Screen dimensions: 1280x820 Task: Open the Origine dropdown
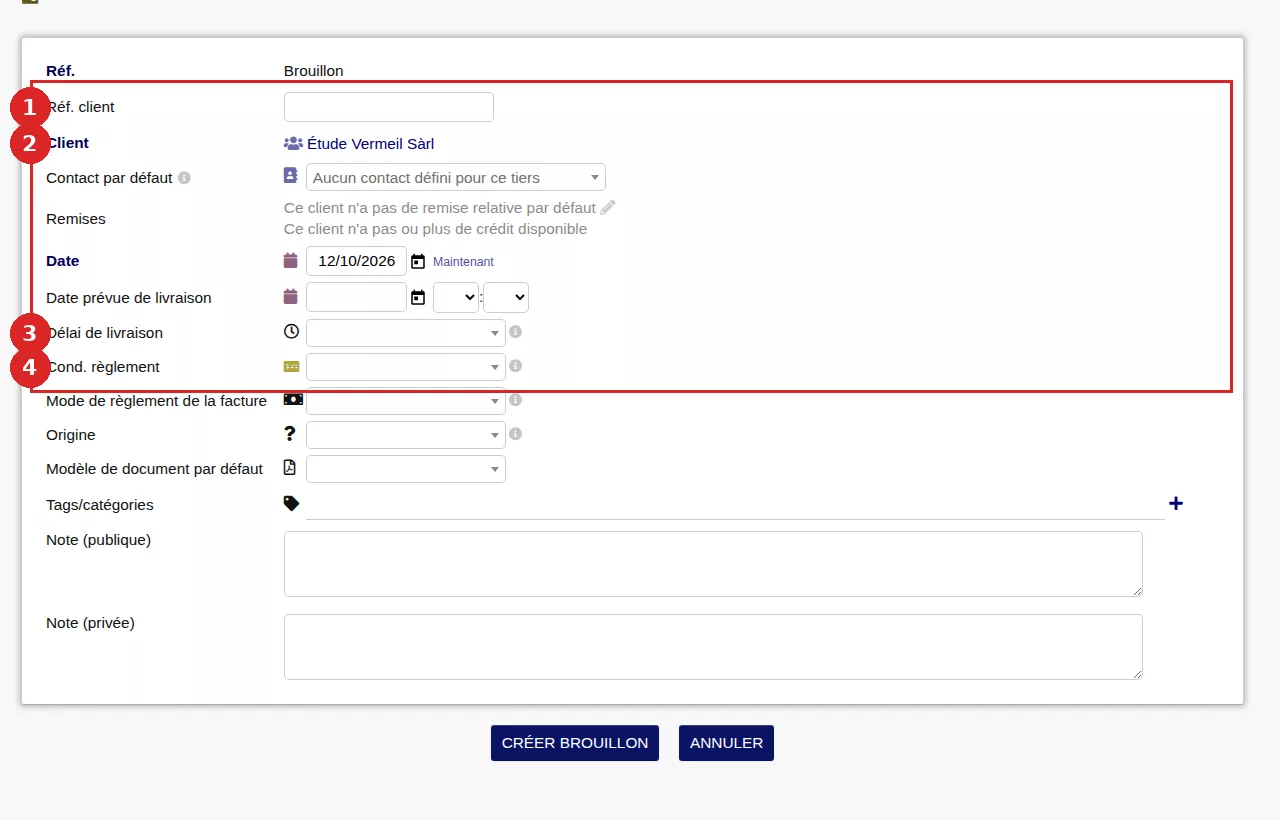(406, 435)
